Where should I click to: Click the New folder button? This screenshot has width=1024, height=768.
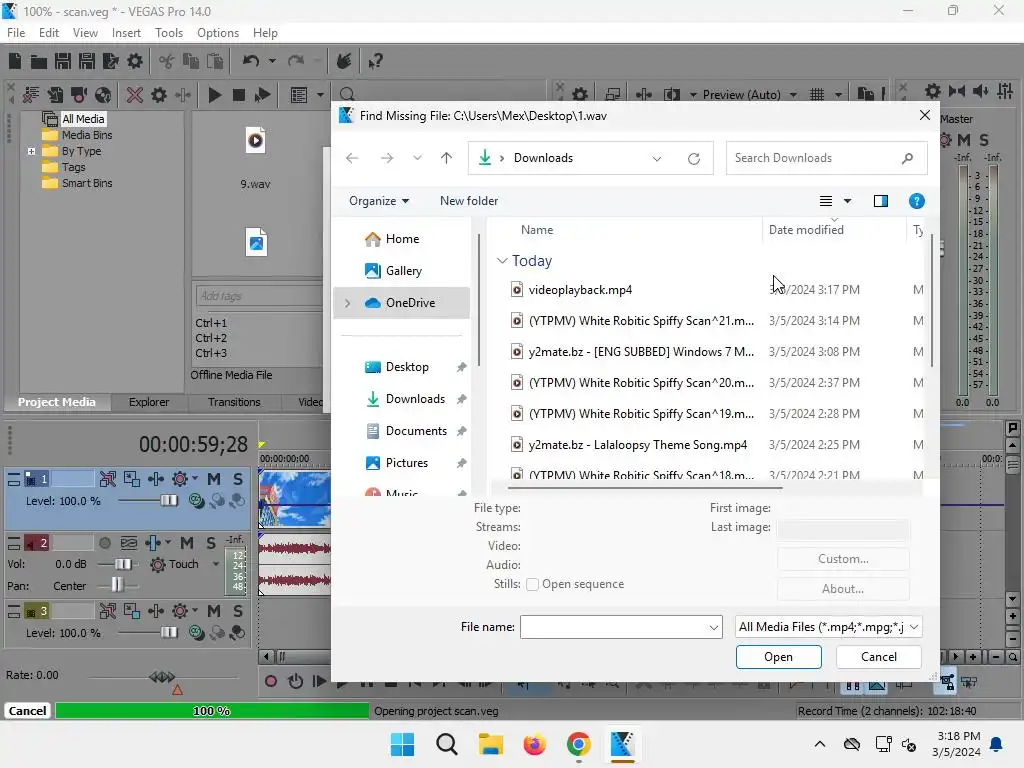pos(469,201)
